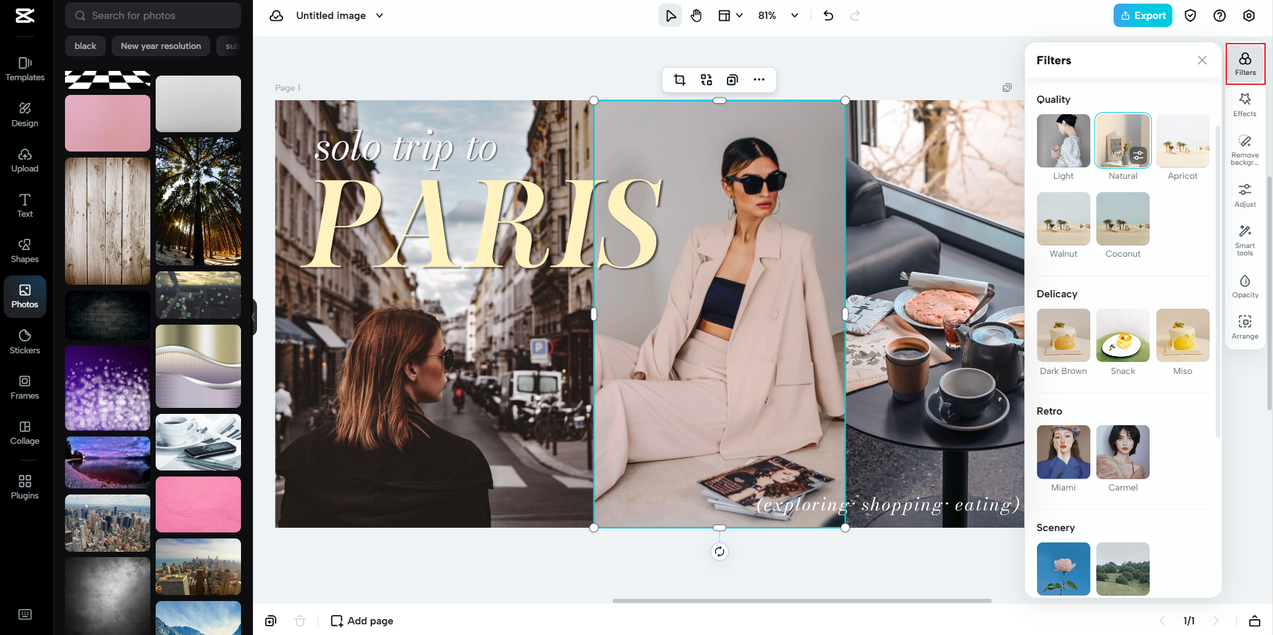Click the replace image icon
This screenshot has width=1273, height=635.
[706, 80]
